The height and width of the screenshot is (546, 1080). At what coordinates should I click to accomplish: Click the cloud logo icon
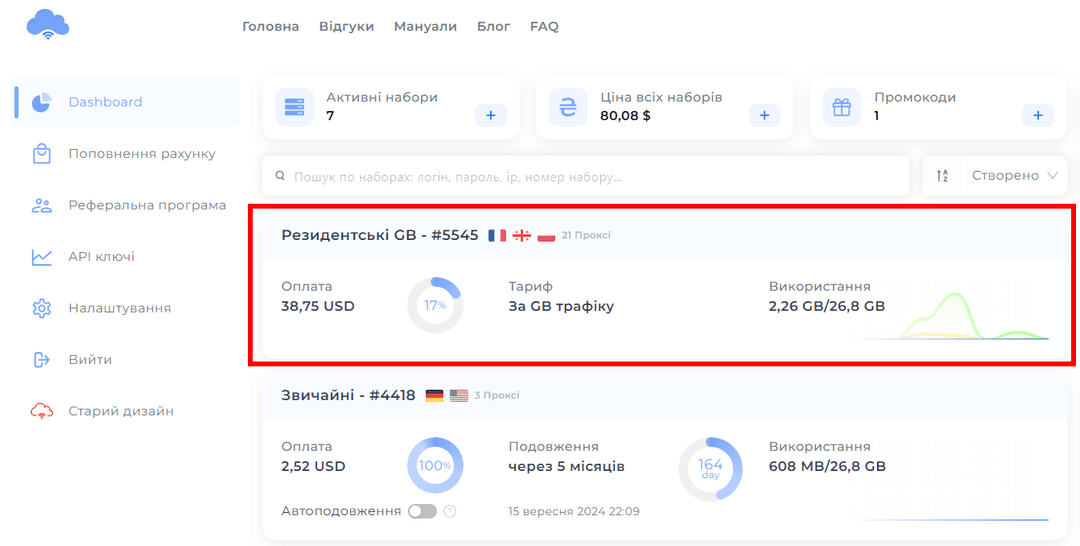[x=47, y=25]
